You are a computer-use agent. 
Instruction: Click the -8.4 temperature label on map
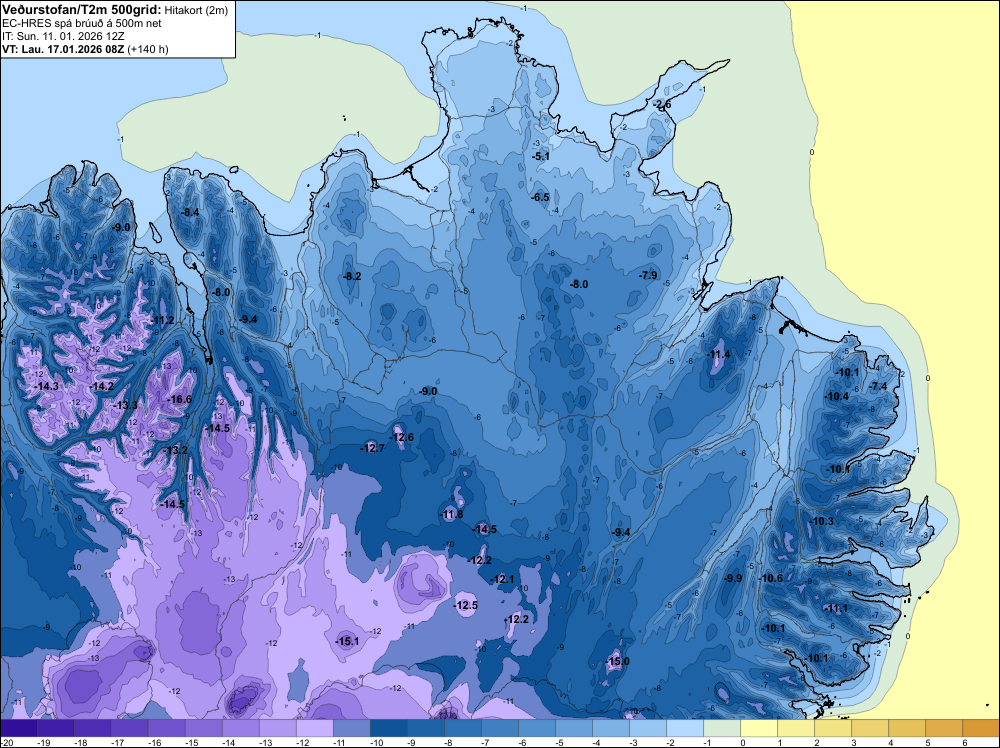[191, 212]
